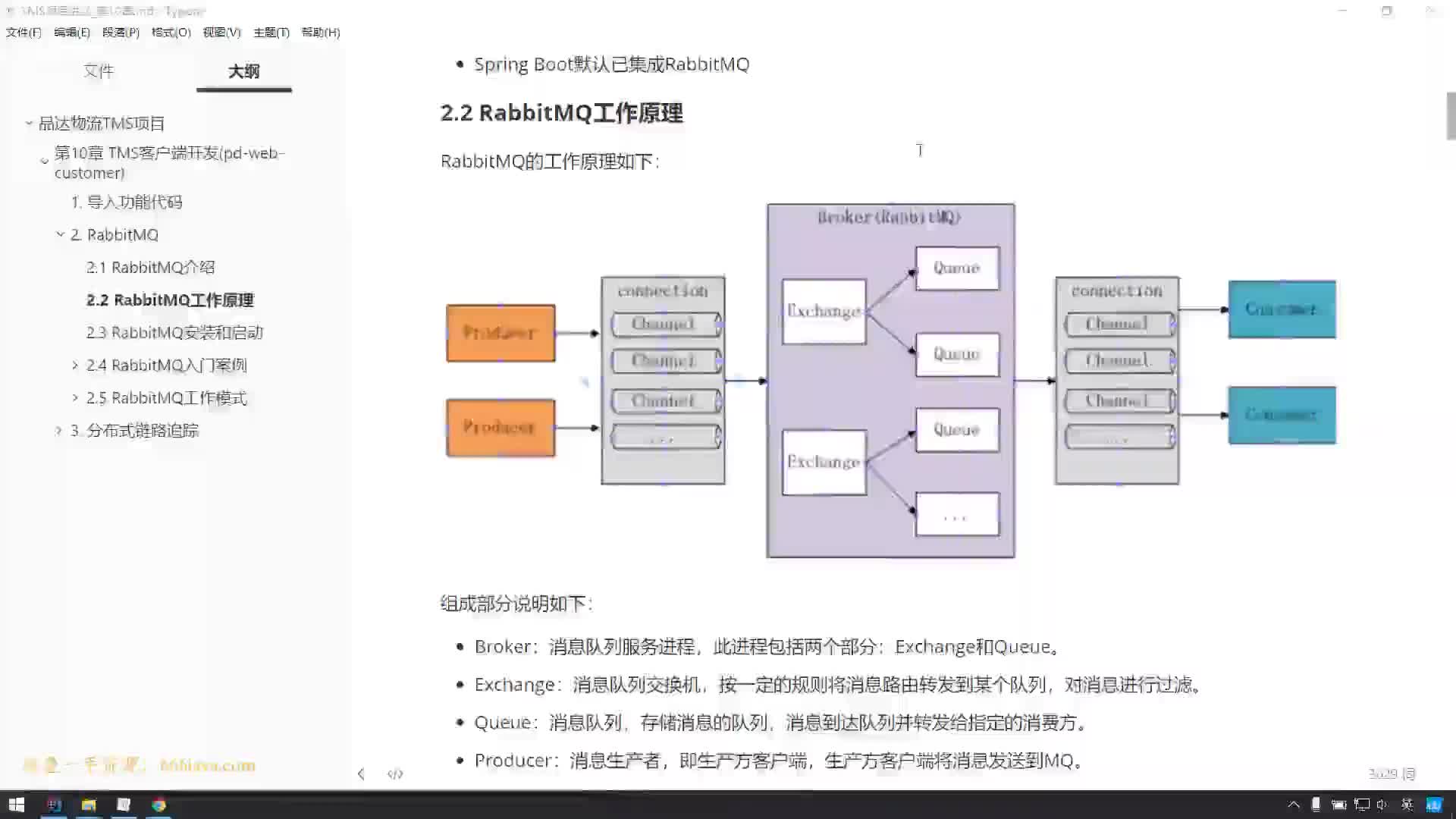This screenshot has width=1456, height=819.
Task: Switch to the 文件 sidebar tab
Action: tap(99, 71)
